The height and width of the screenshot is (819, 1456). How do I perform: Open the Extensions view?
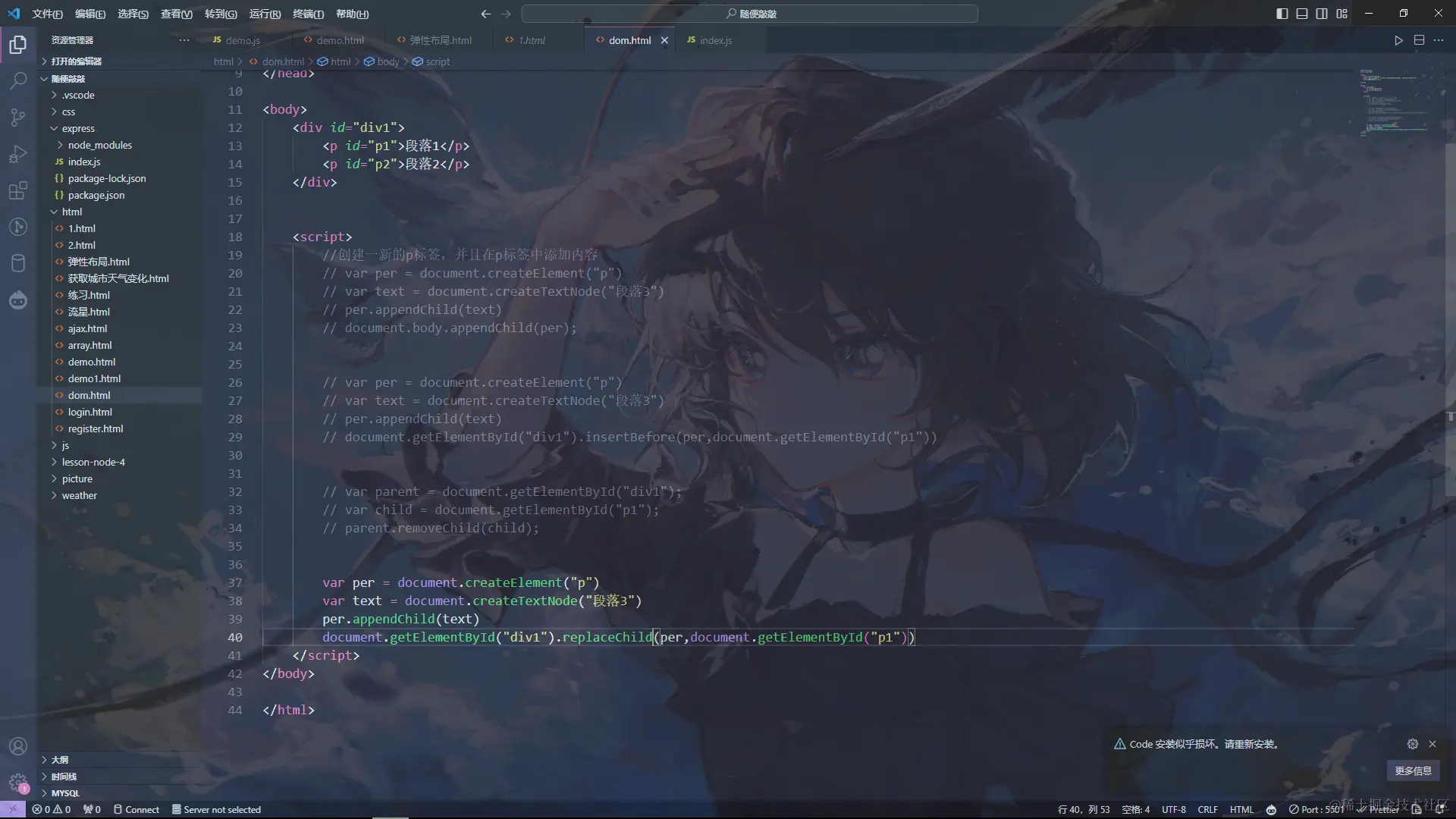(x=18, y=190)
